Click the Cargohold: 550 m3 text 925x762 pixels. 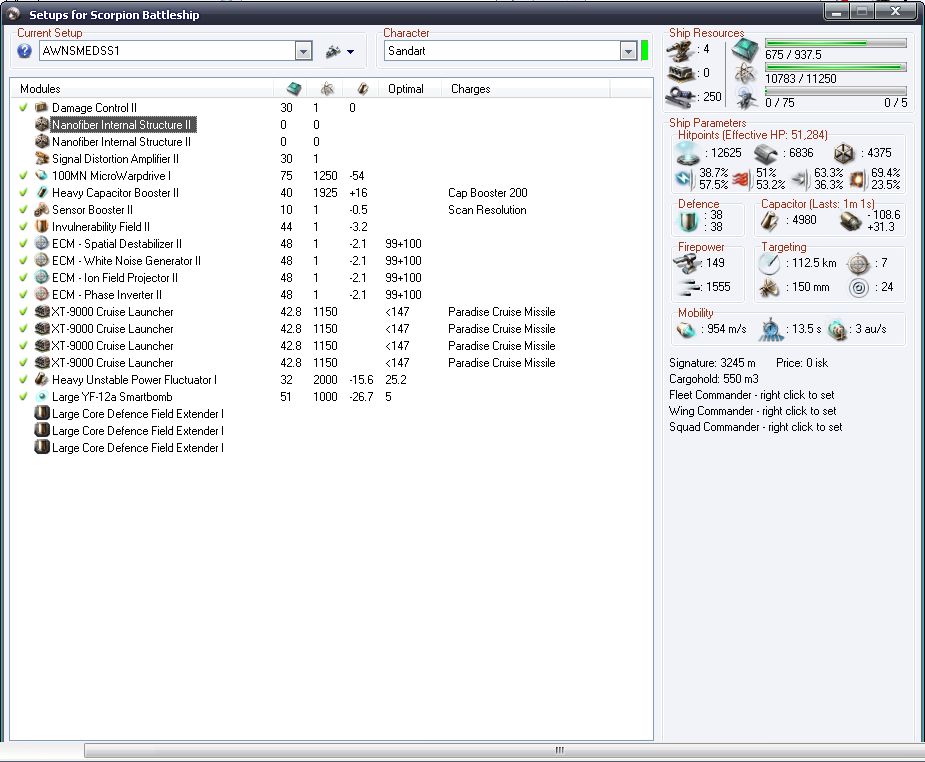coord(714,379)
